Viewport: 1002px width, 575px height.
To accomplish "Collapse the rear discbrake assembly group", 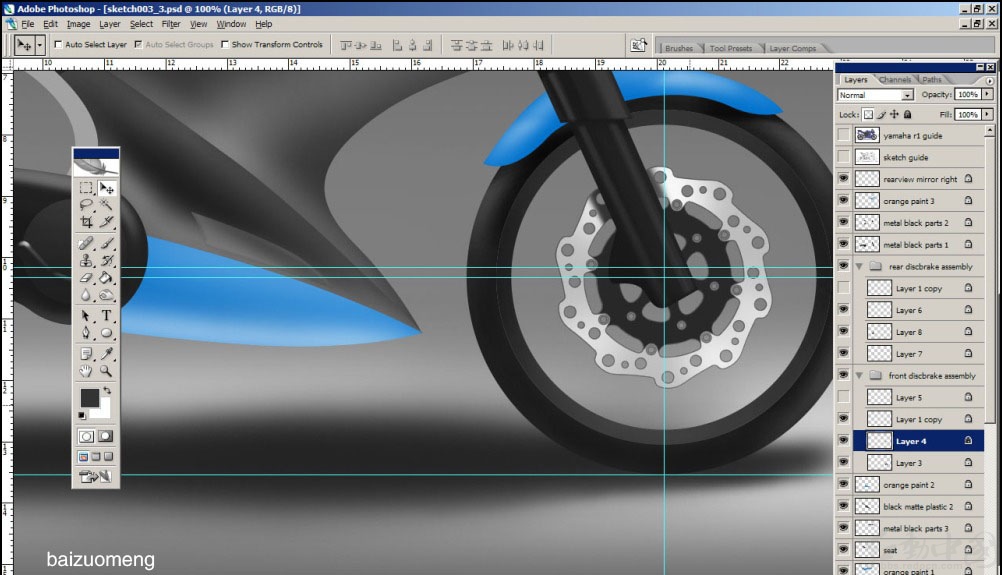I will pos(859,266).
